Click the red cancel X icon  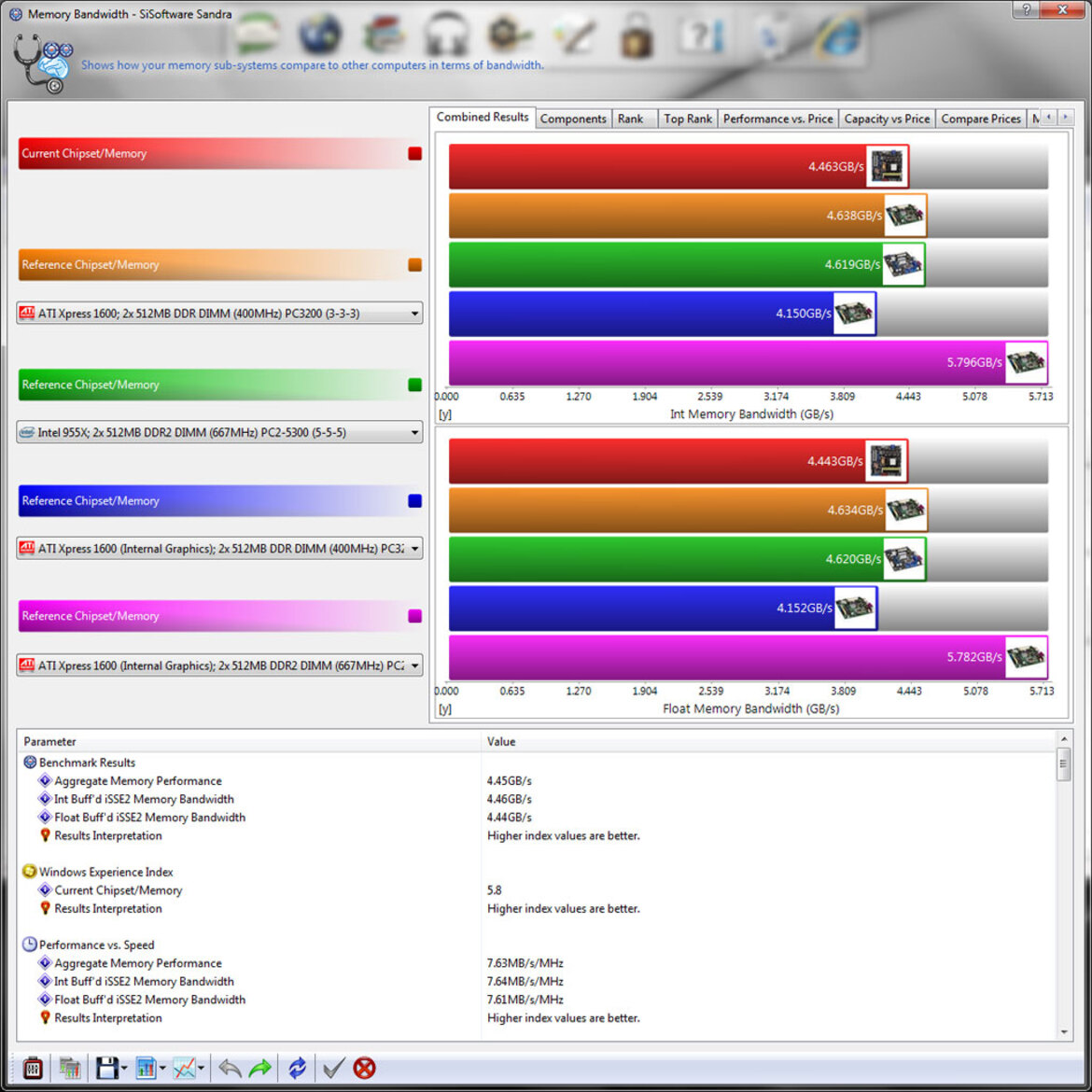tap(364, 1068)
